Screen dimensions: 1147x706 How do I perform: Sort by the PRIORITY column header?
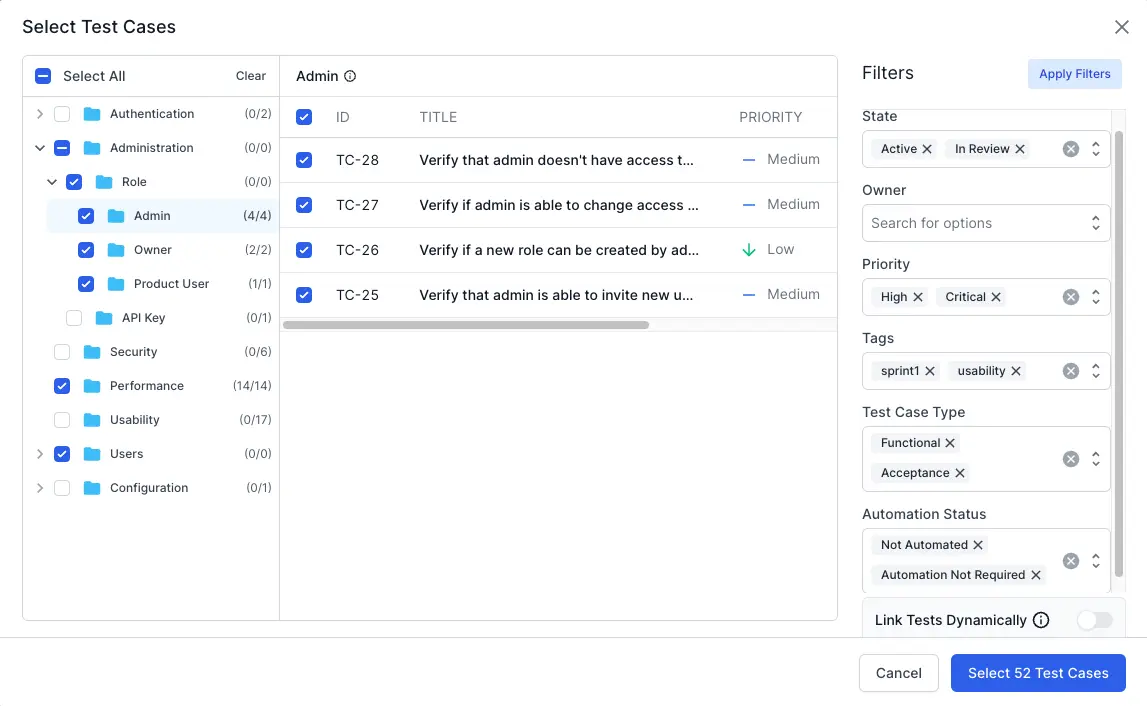tap(770, 117)
